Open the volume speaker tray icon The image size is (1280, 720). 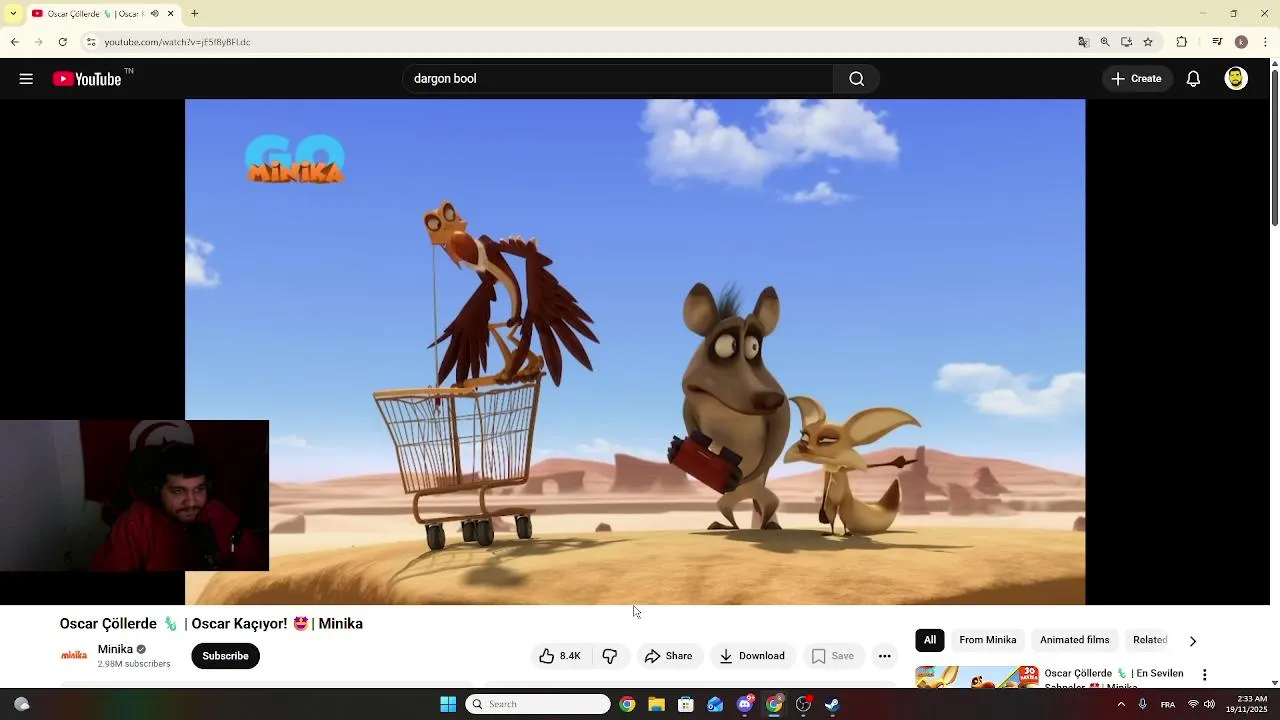pyautogui.click(x=1209, y=704)
